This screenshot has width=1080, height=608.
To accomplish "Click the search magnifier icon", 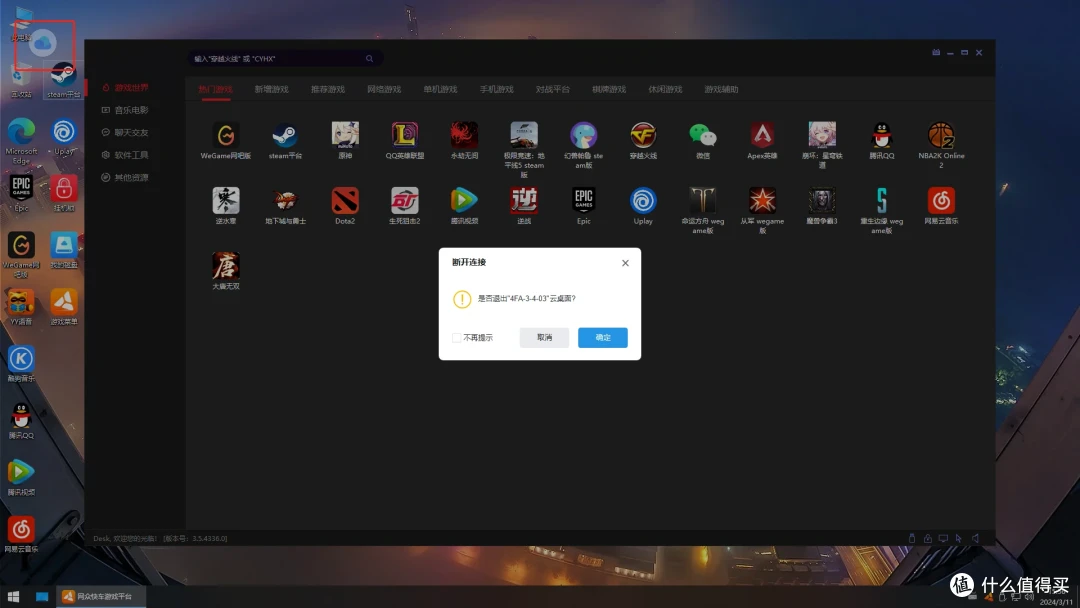I will [x=369, y=59].
